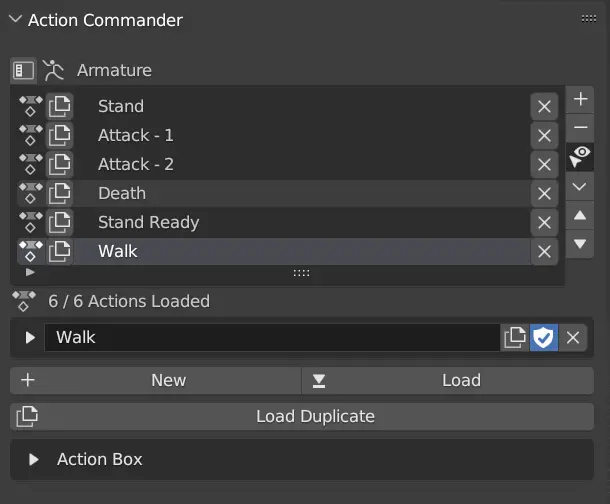Image resolution: width=610 pixels, height=504 pixels.
Task: Select the Walk action in list
Action: click(118, 251)
